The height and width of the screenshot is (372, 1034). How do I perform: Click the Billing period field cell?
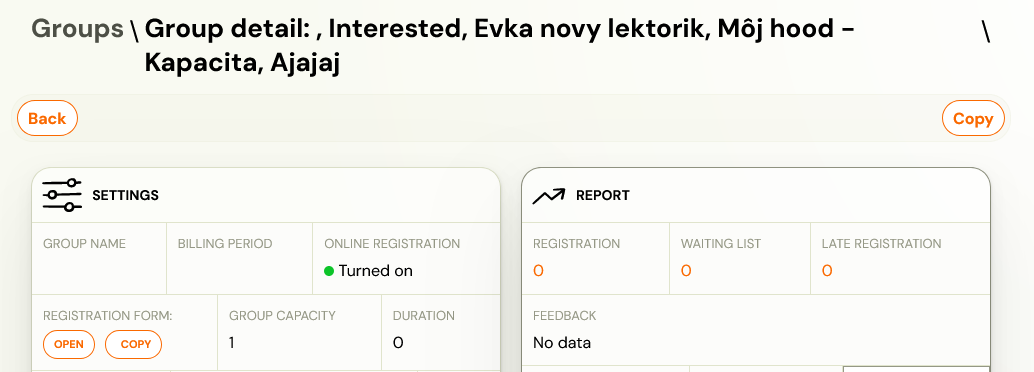point(239,259)
